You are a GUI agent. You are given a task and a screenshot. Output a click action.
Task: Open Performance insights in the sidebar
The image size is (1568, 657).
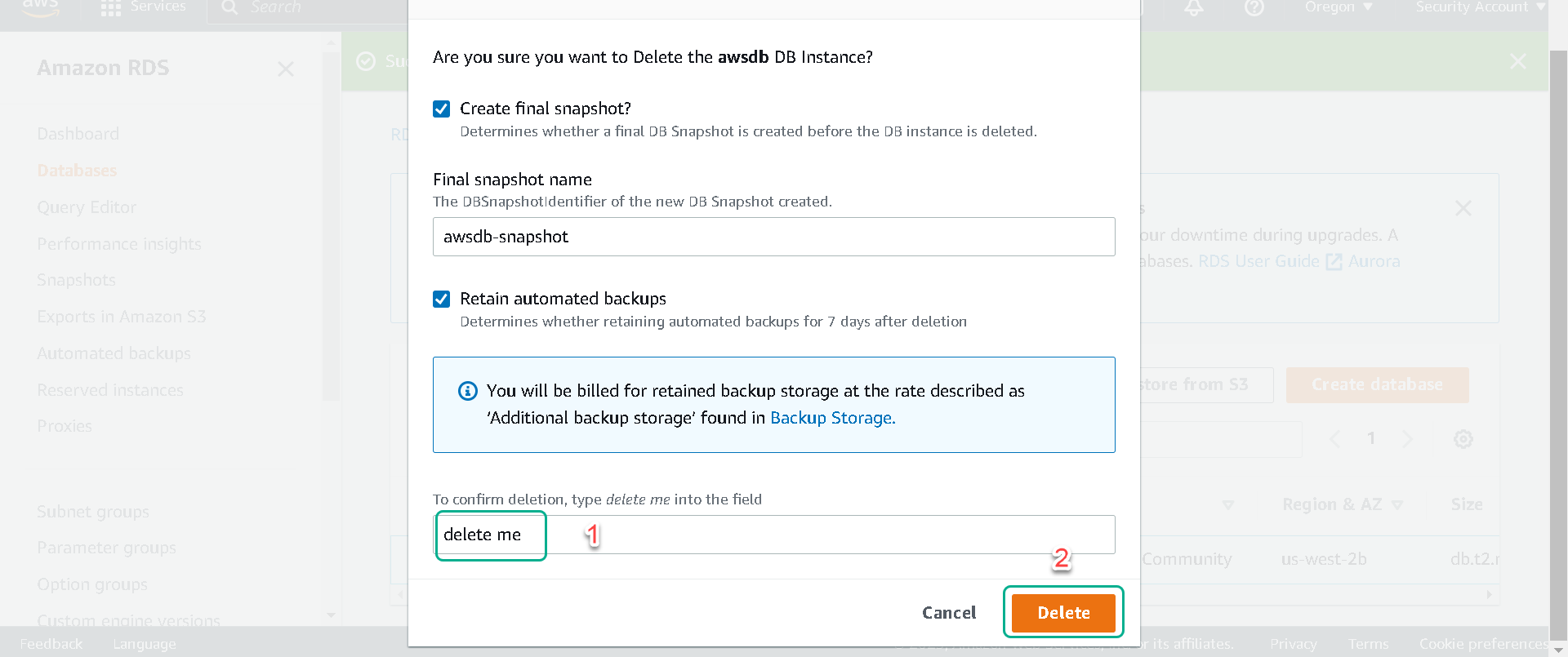click(x=118, y=244)
